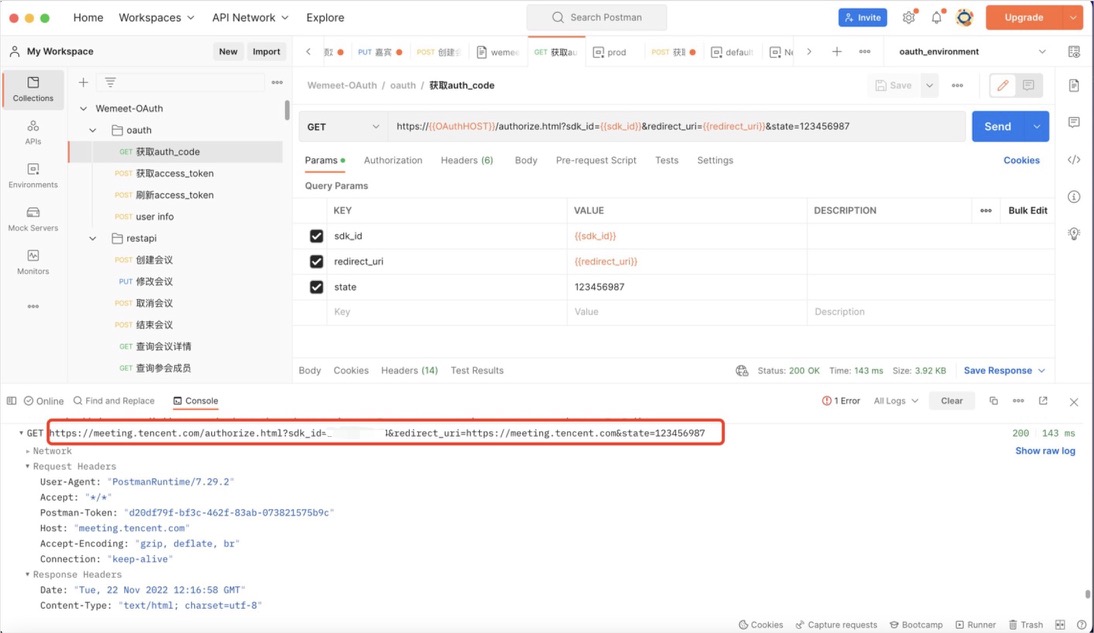Uncheck the sdk_id parameter checkbox
The height and width of the screenshot is (633, 1094).
(x=316, y=236)
